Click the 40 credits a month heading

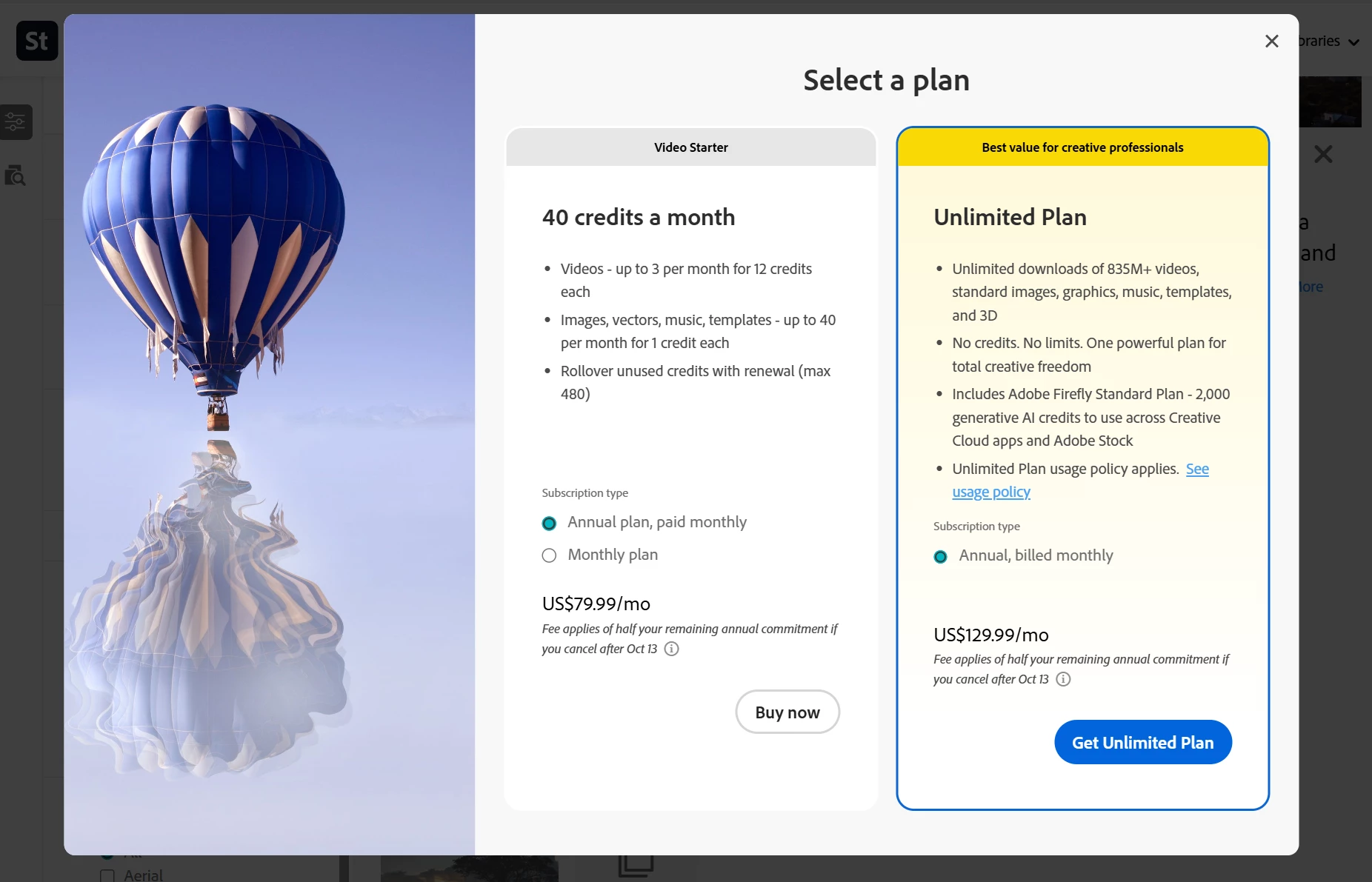639,217
